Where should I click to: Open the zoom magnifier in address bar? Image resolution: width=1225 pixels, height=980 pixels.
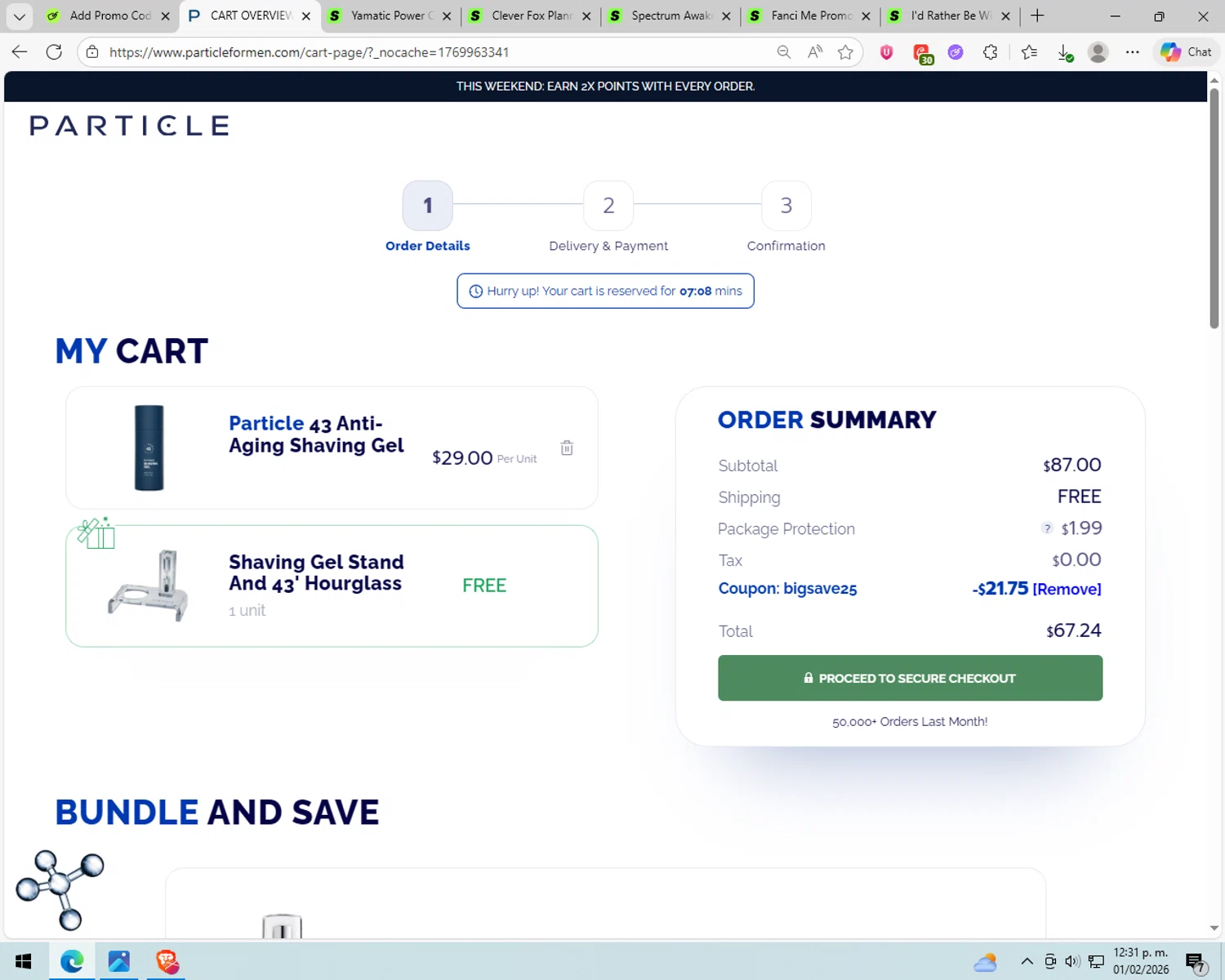(784, 52)
